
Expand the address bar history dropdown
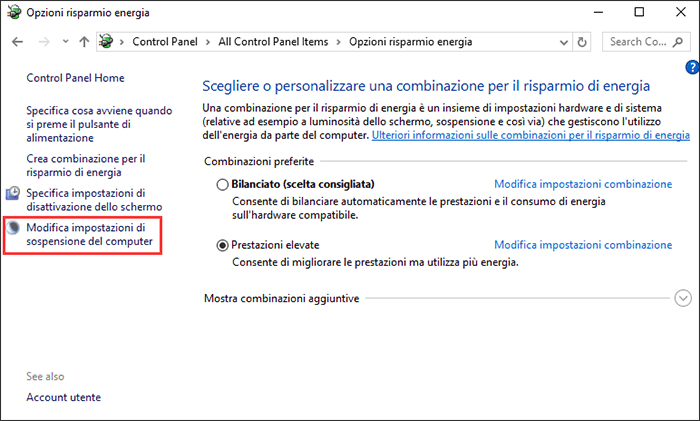[x=564, y=42]
